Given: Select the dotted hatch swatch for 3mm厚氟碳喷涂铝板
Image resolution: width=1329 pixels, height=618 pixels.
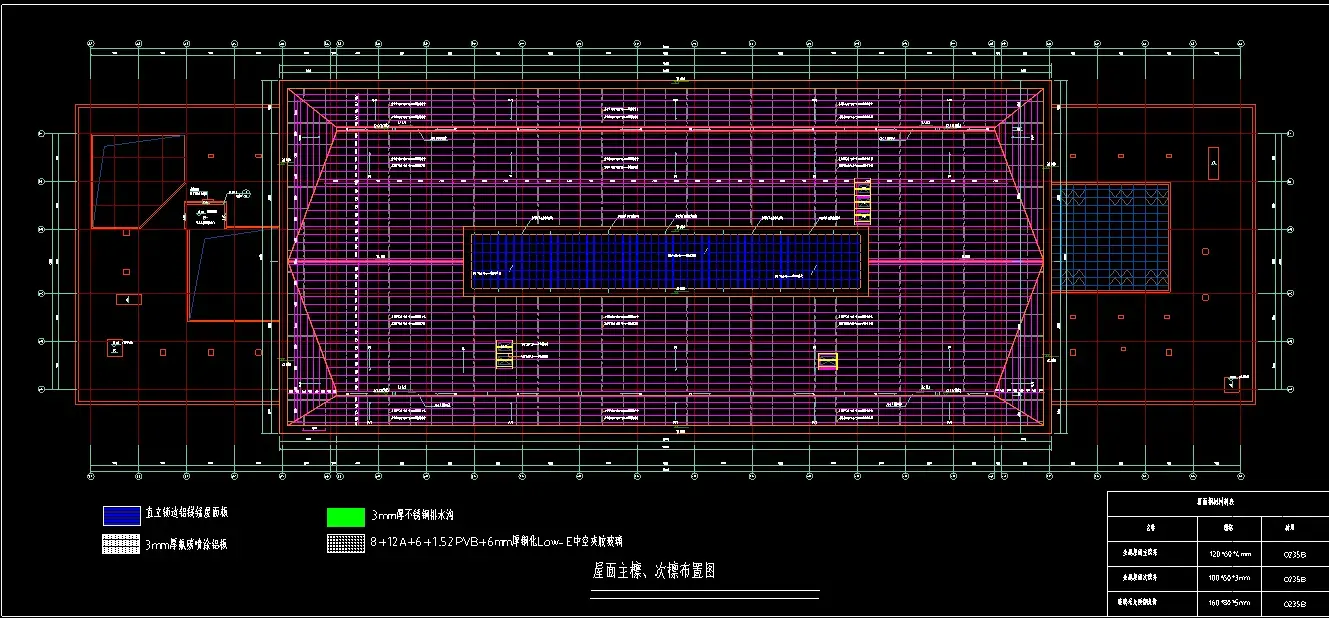Looking at the screenshot, I should (x=121, y=545).
